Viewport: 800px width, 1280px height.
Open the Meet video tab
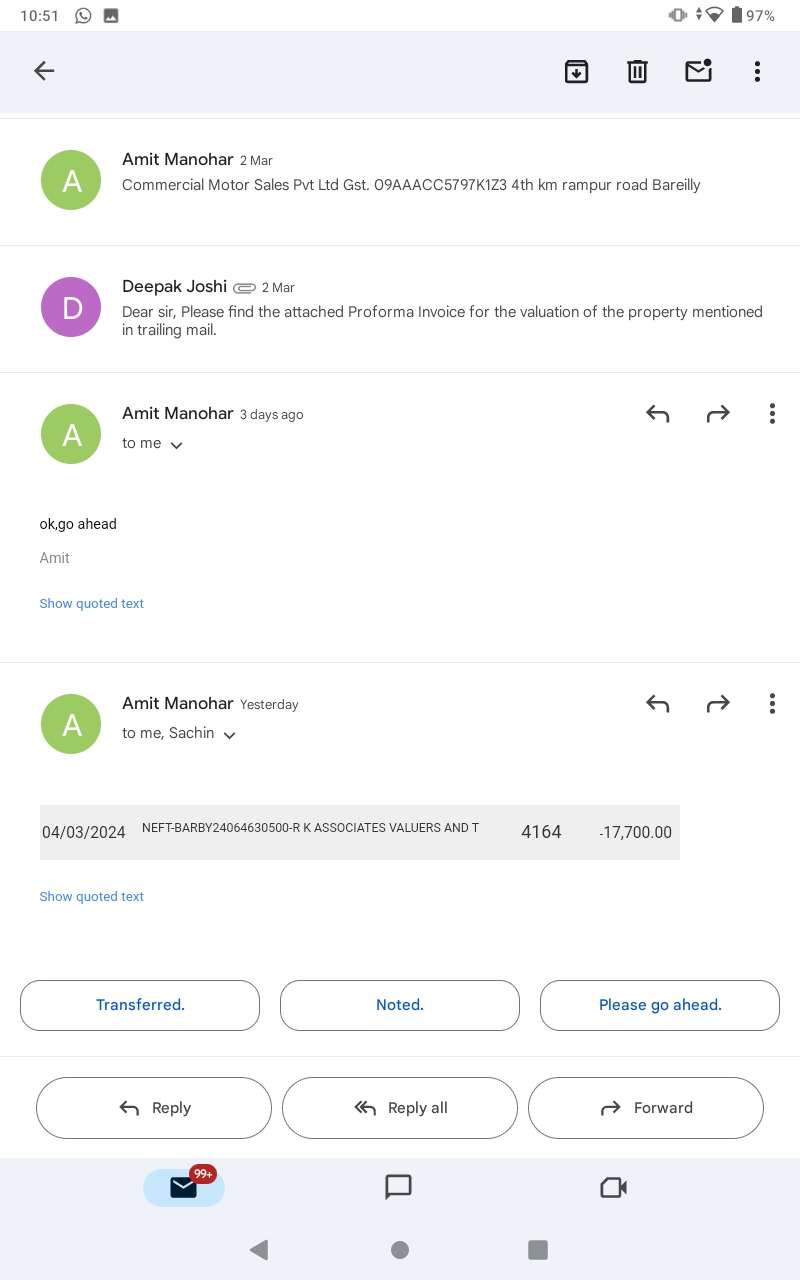click(613, 1187)
